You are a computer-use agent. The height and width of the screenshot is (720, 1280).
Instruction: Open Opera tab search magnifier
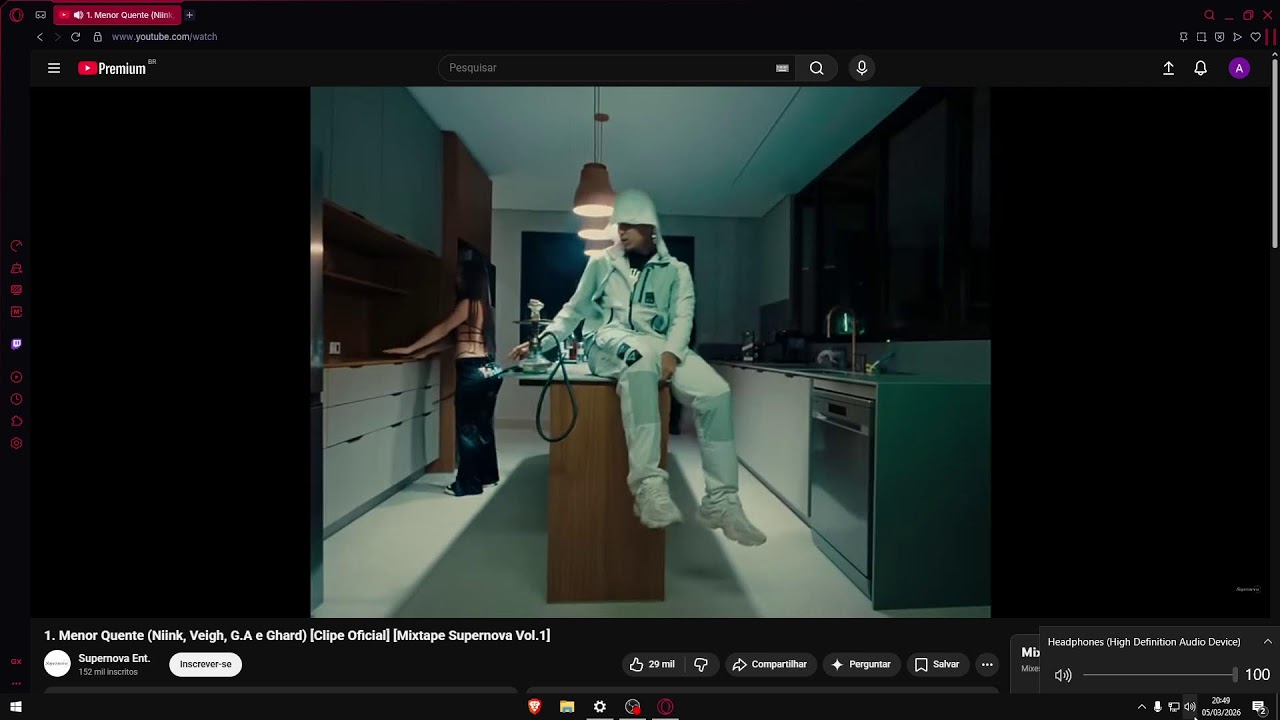(x=1209, y=15)
